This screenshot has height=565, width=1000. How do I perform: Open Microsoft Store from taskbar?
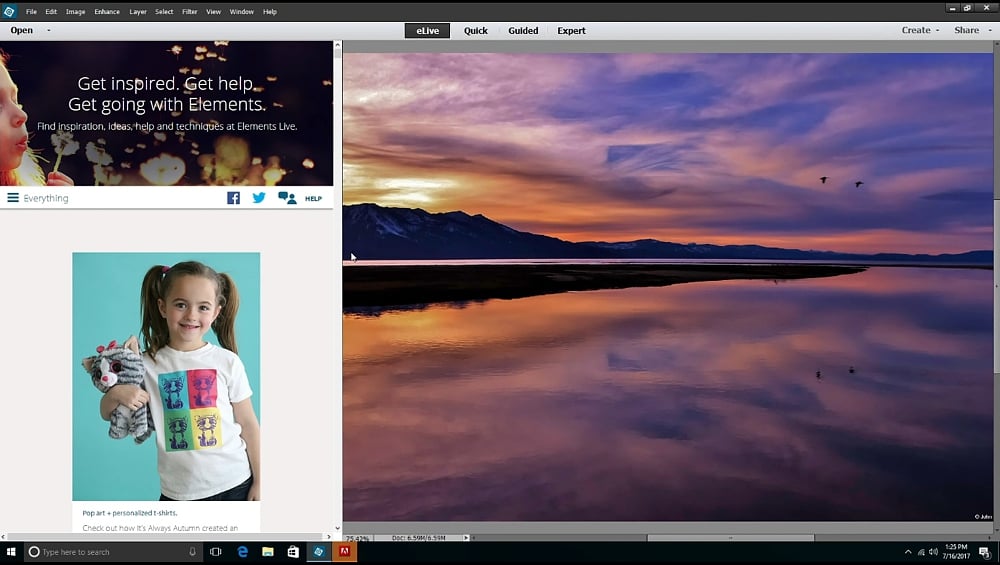[293, 552]
